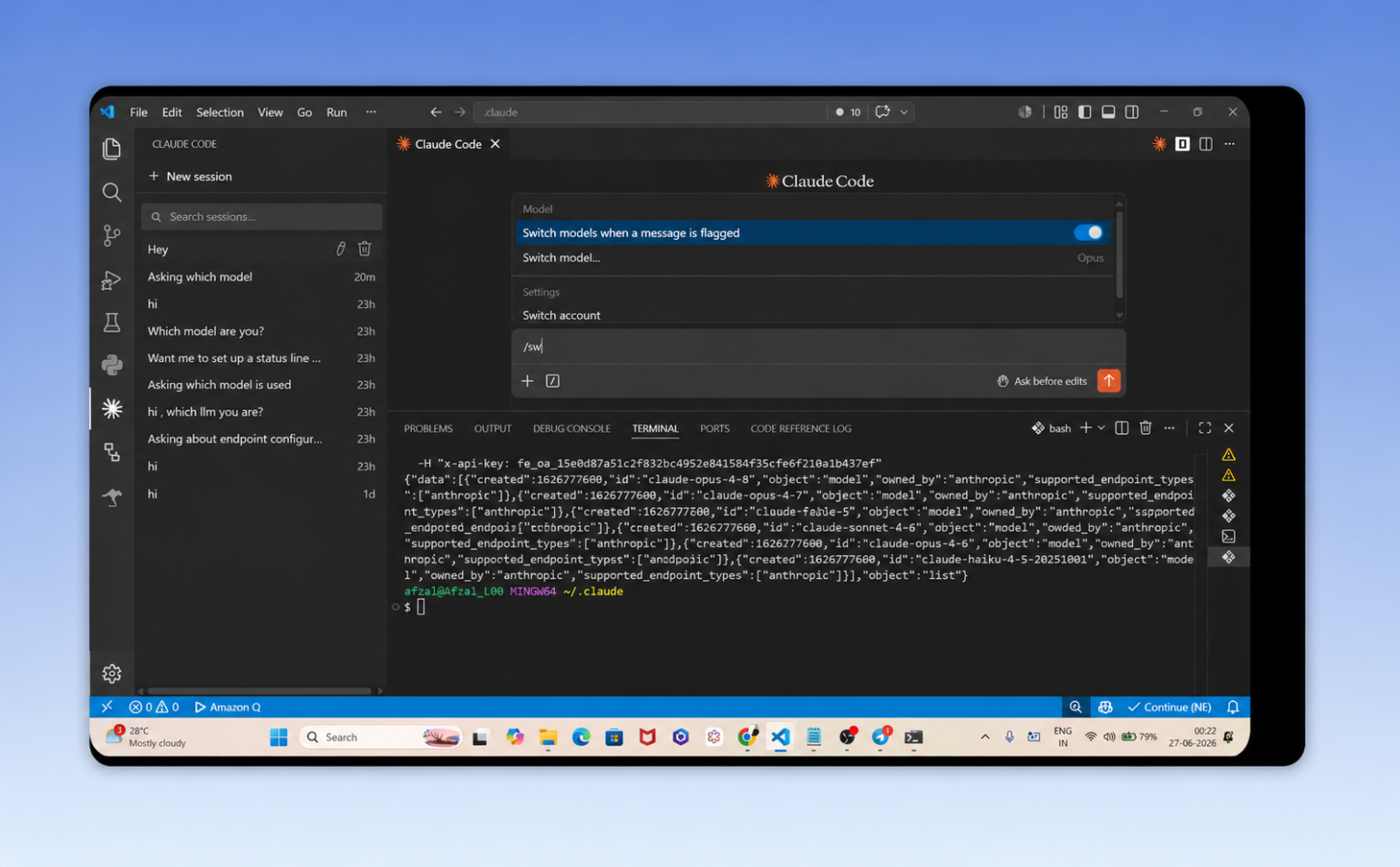1400x867 pixels.
Task: Open 'Asking about endpoint configur...' session
Action: (261, 439)
